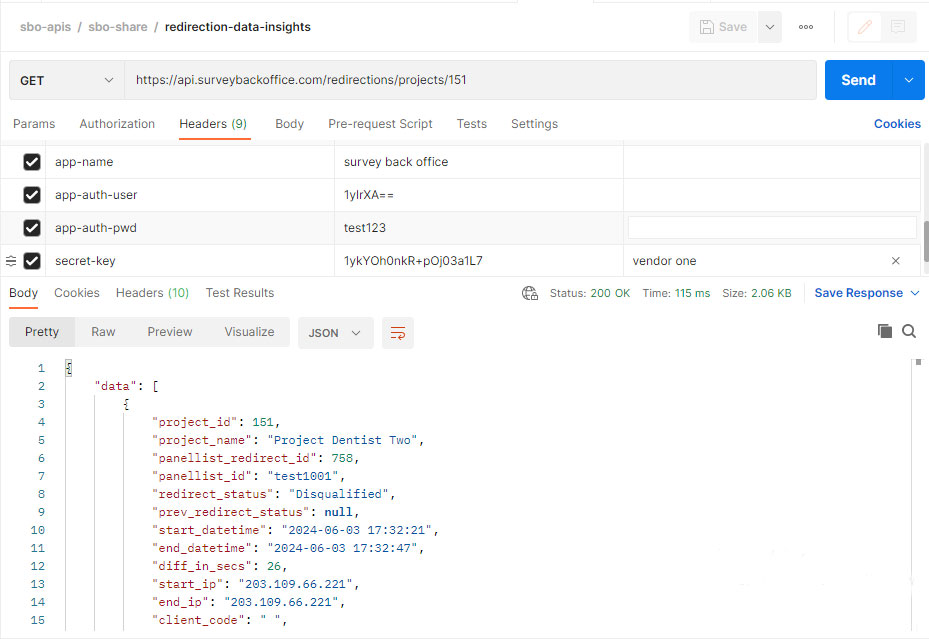Viewport: 929px width, 639px height.
Task: Open the GET method dropdown
Action: click(x=65, y=79)
